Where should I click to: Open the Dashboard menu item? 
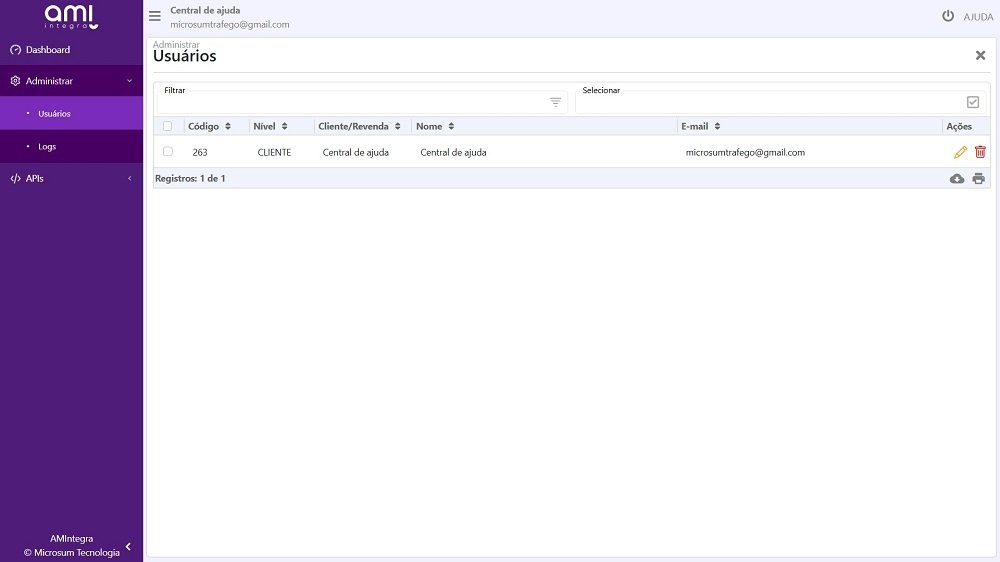tap(48, 50)
